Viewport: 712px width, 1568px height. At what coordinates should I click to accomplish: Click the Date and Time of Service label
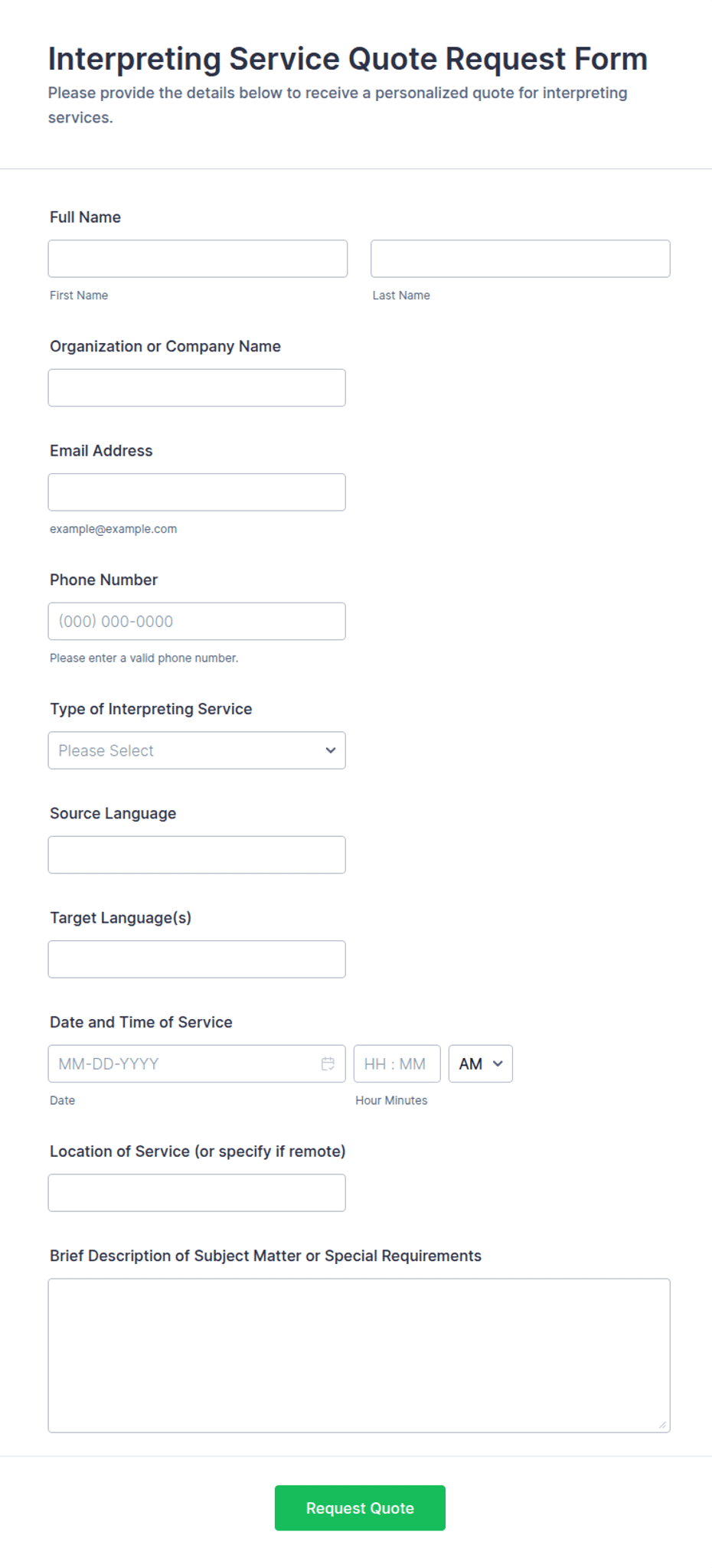coord(141,1022)
